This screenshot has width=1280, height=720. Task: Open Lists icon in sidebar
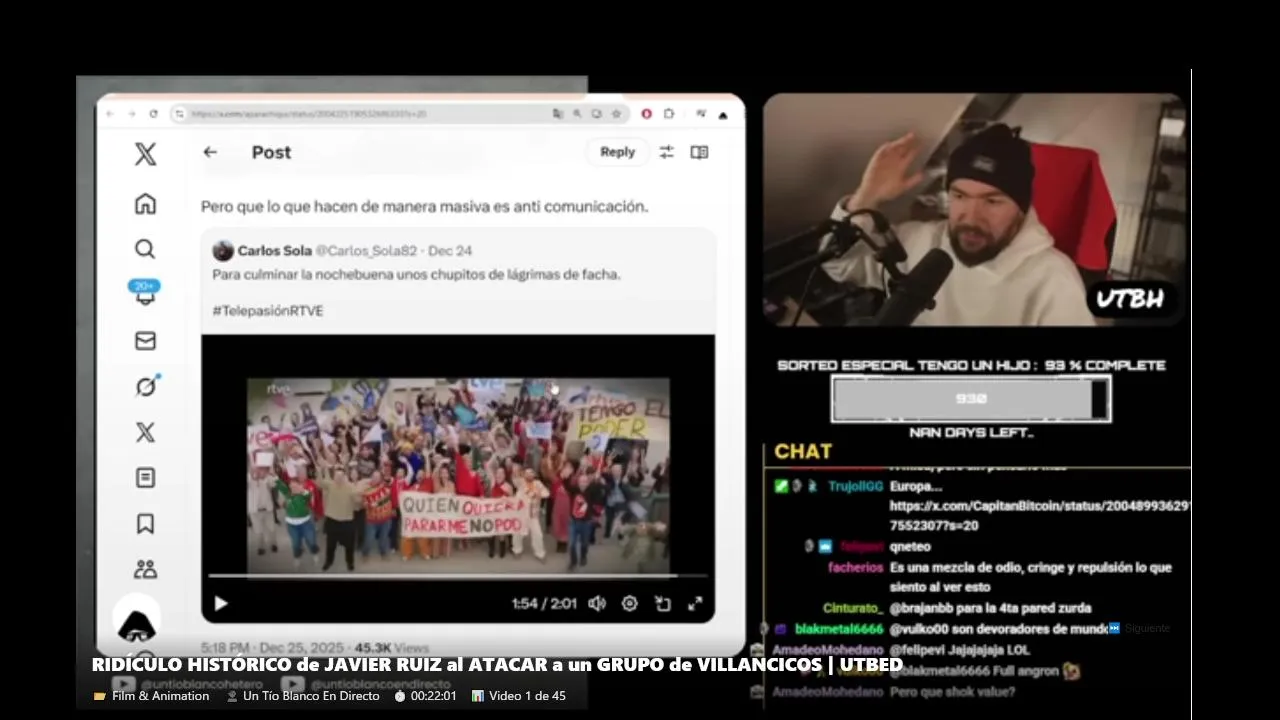pyautogui.click(x=145, y=478)
